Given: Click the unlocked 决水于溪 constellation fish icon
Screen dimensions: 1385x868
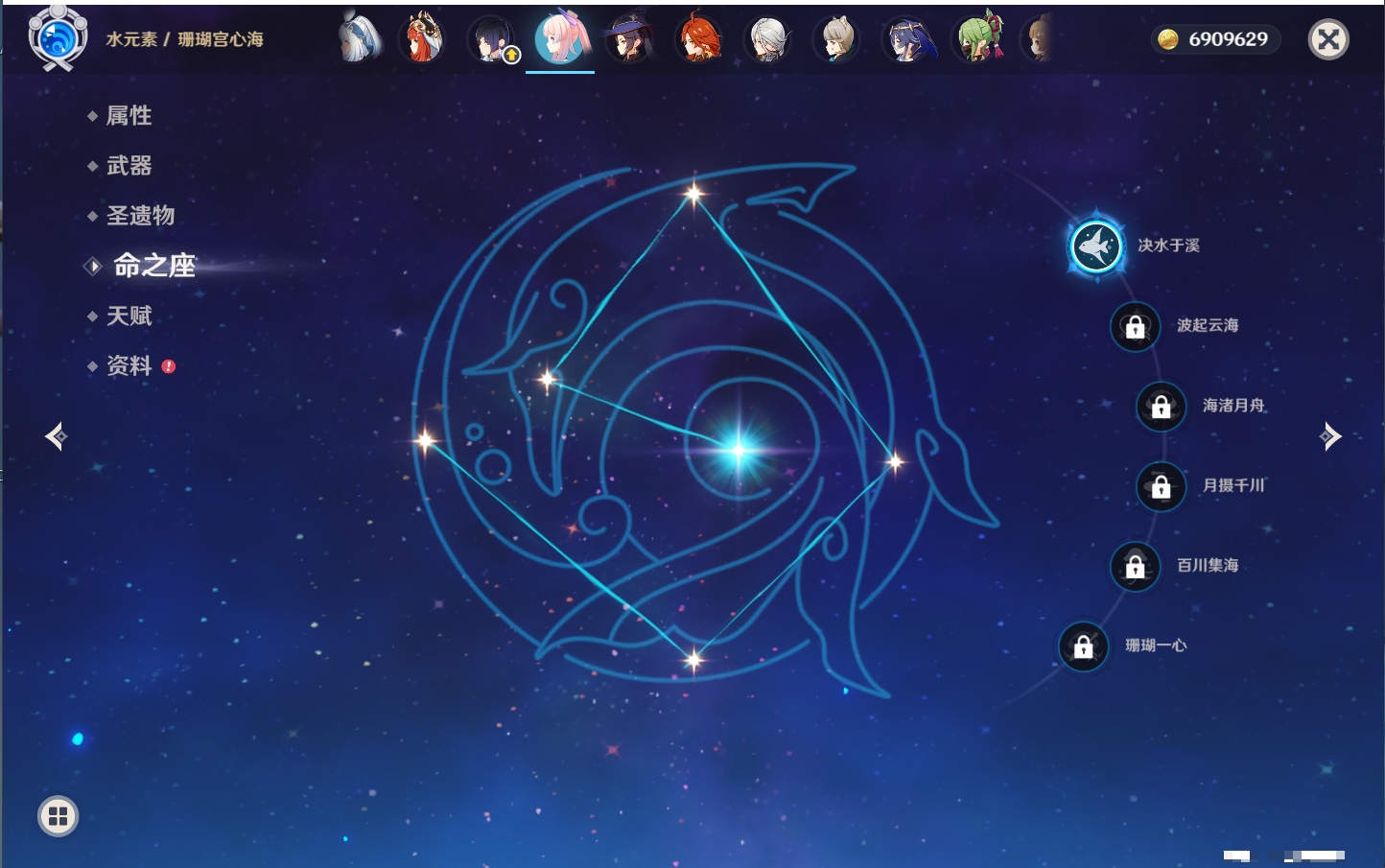Looking at the screenshot, I should 1095,246.
